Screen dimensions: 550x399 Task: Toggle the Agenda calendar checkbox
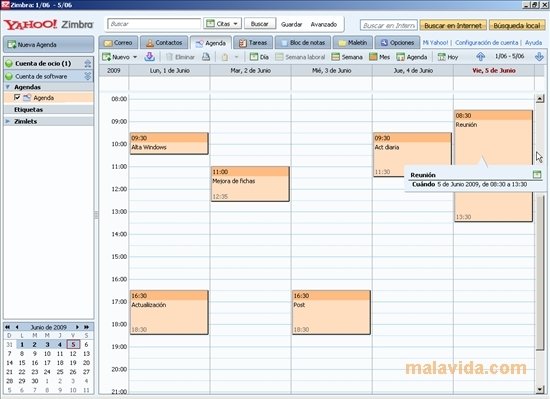[17, 97]
